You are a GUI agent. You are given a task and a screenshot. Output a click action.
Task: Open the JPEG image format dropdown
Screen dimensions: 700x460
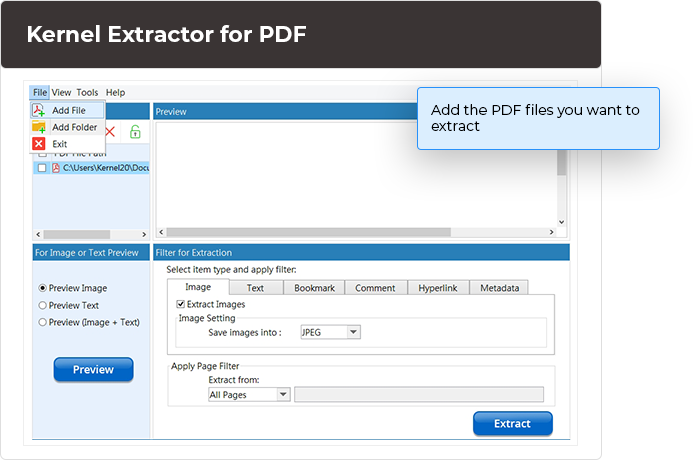click(354, 332)
